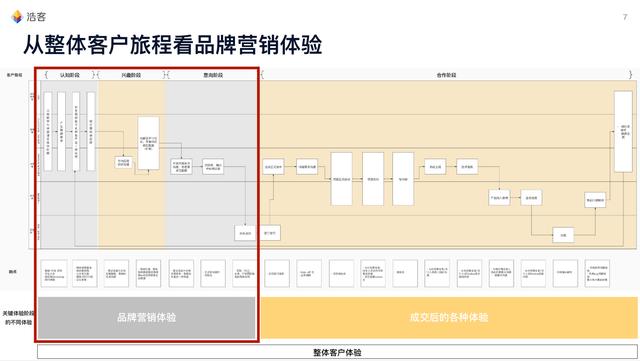The image size is (640, 361).
Task: Select the 合作阶段 stage header
Action: 446,75
